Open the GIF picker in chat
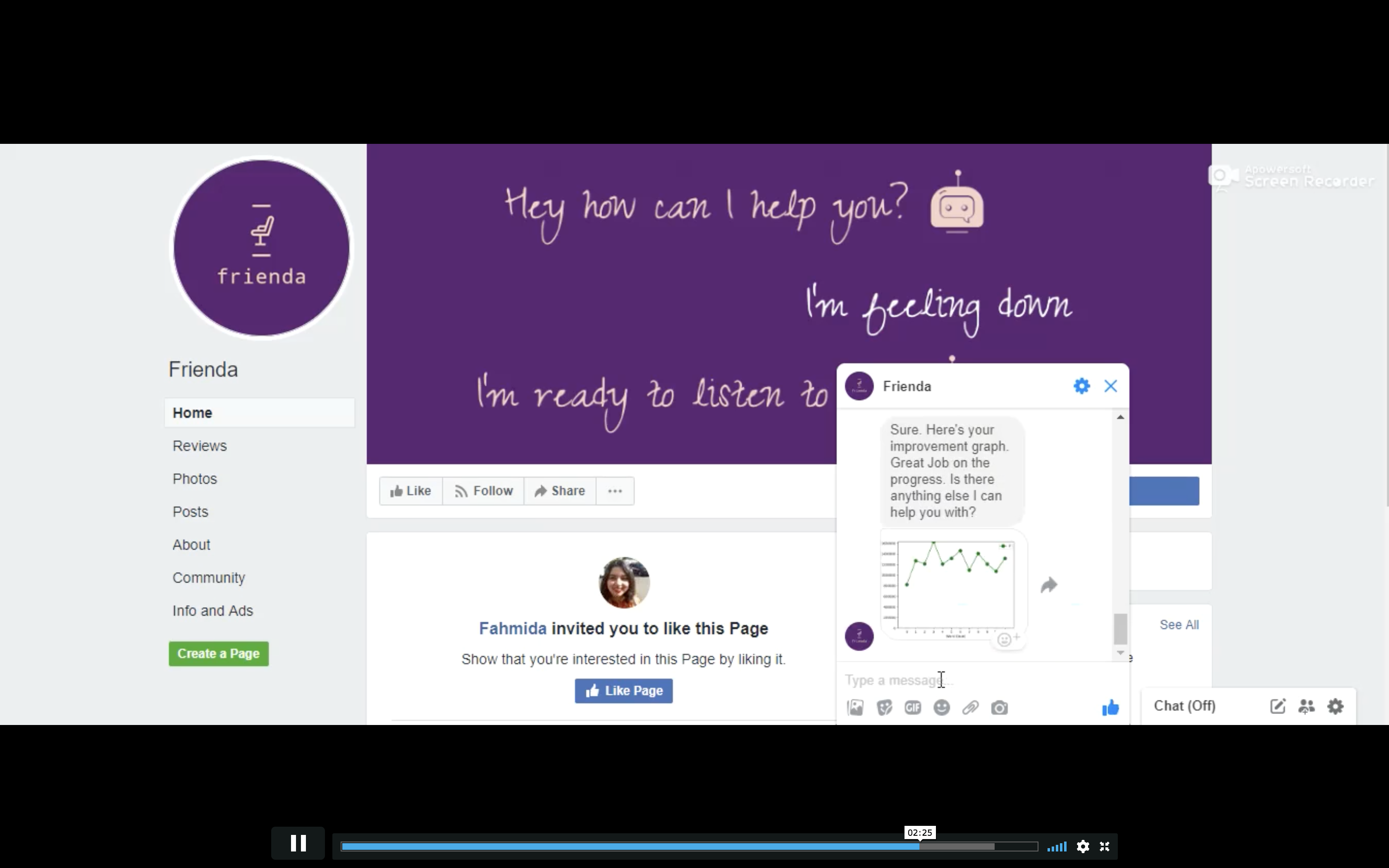Image resolution: width=1389 pixels, height=868 pixels. (913, 707)
